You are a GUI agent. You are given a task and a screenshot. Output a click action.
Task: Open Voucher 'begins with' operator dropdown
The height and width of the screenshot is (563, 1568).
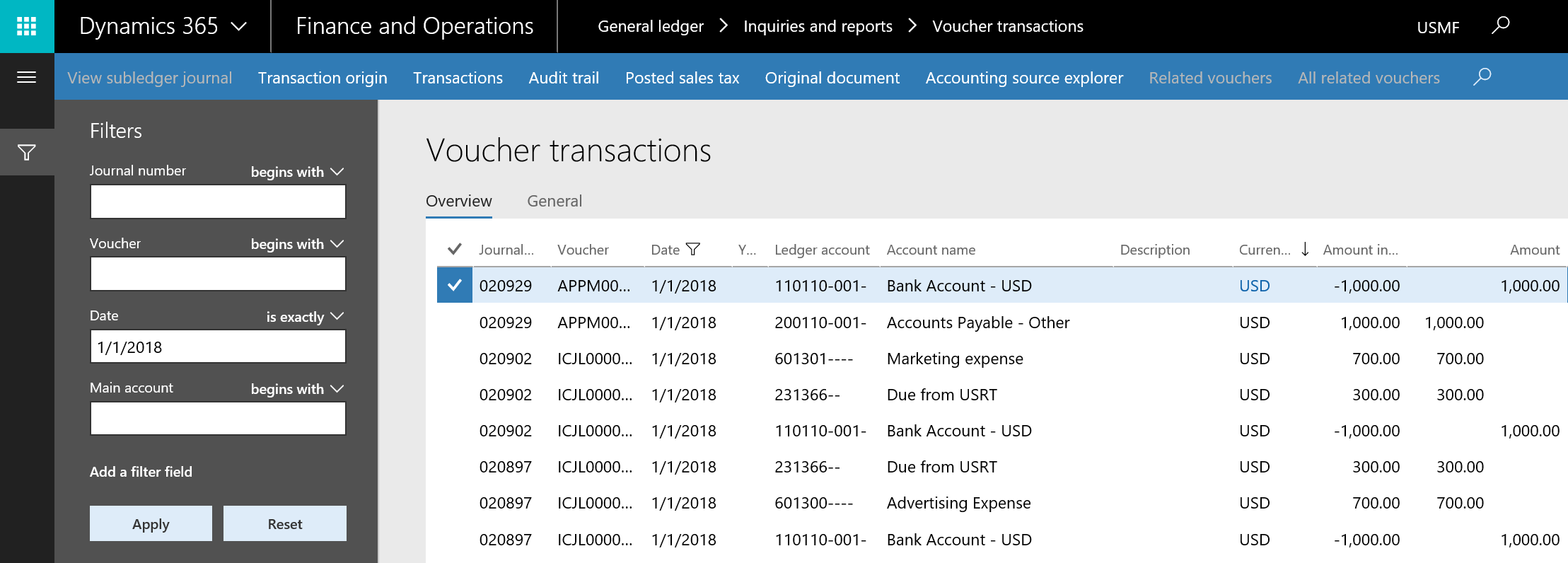[297, 243]
